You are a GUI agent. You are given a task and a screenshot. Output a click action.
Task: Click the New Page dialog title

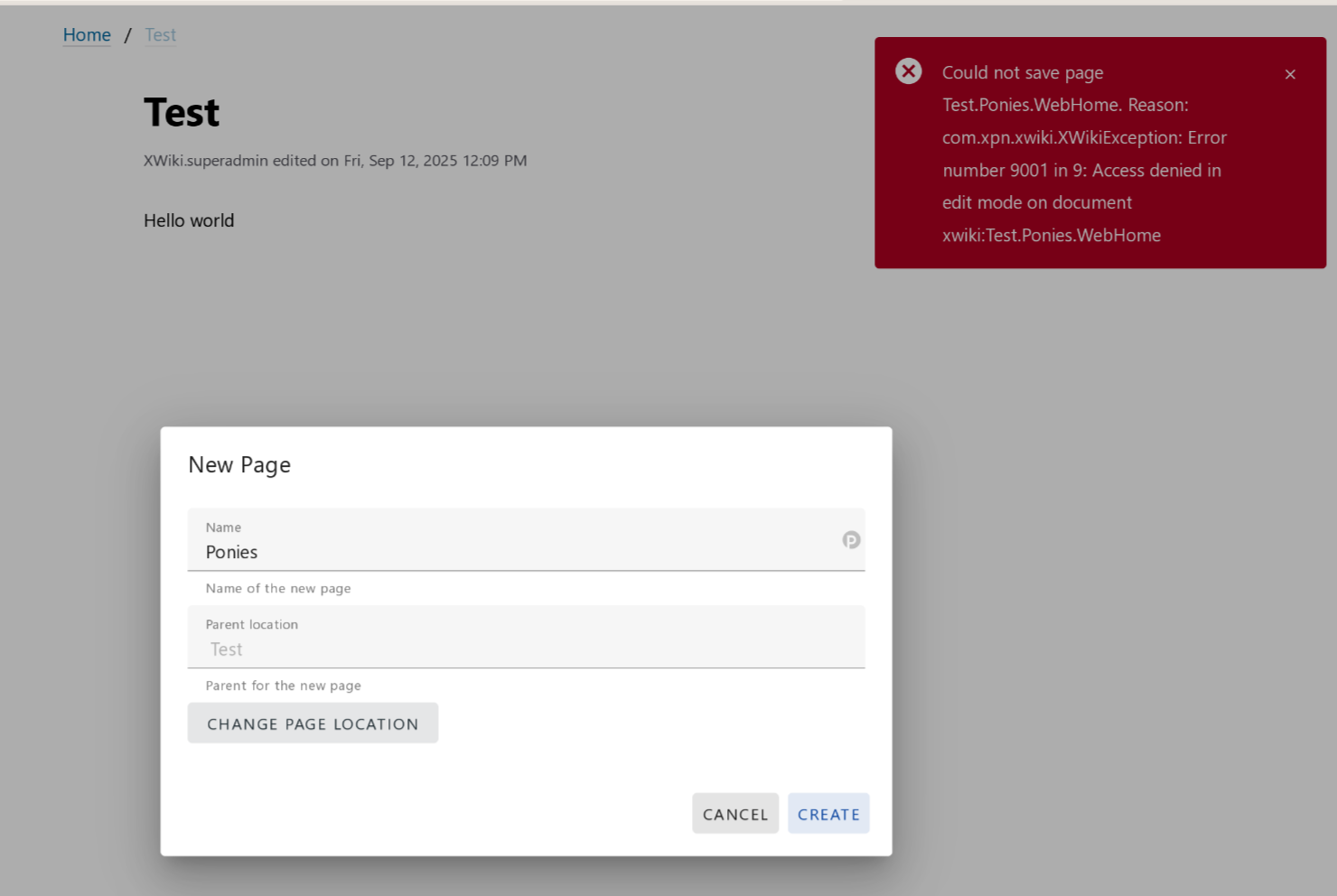click(x=239, y=465)
